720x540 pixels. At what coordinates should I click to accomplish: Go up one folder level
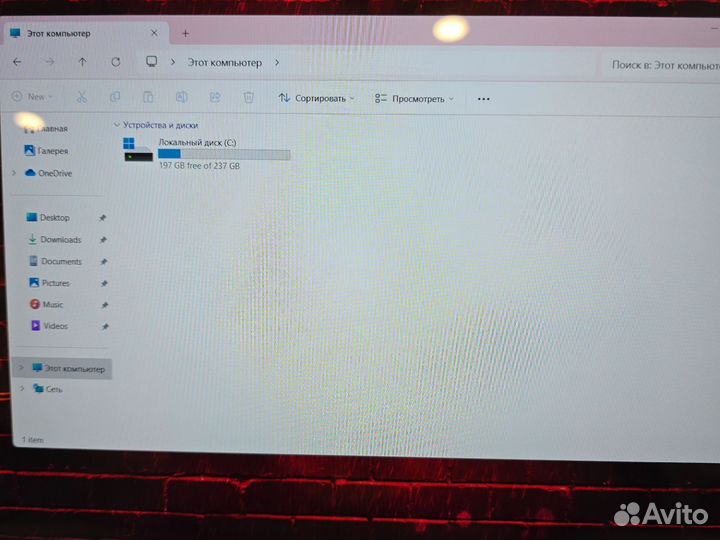click(83, 62)
